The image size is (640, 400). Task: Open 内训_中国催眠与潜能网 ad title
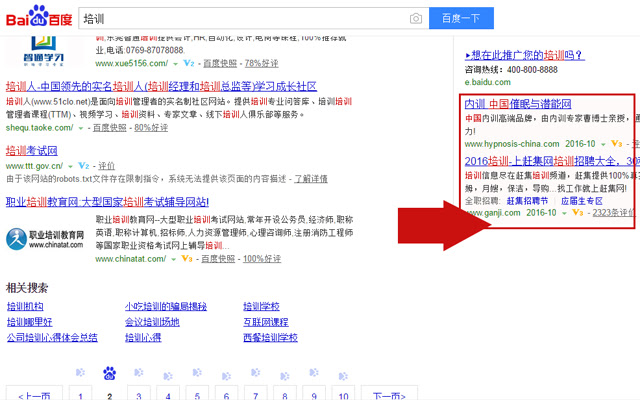tap(518, 104)
